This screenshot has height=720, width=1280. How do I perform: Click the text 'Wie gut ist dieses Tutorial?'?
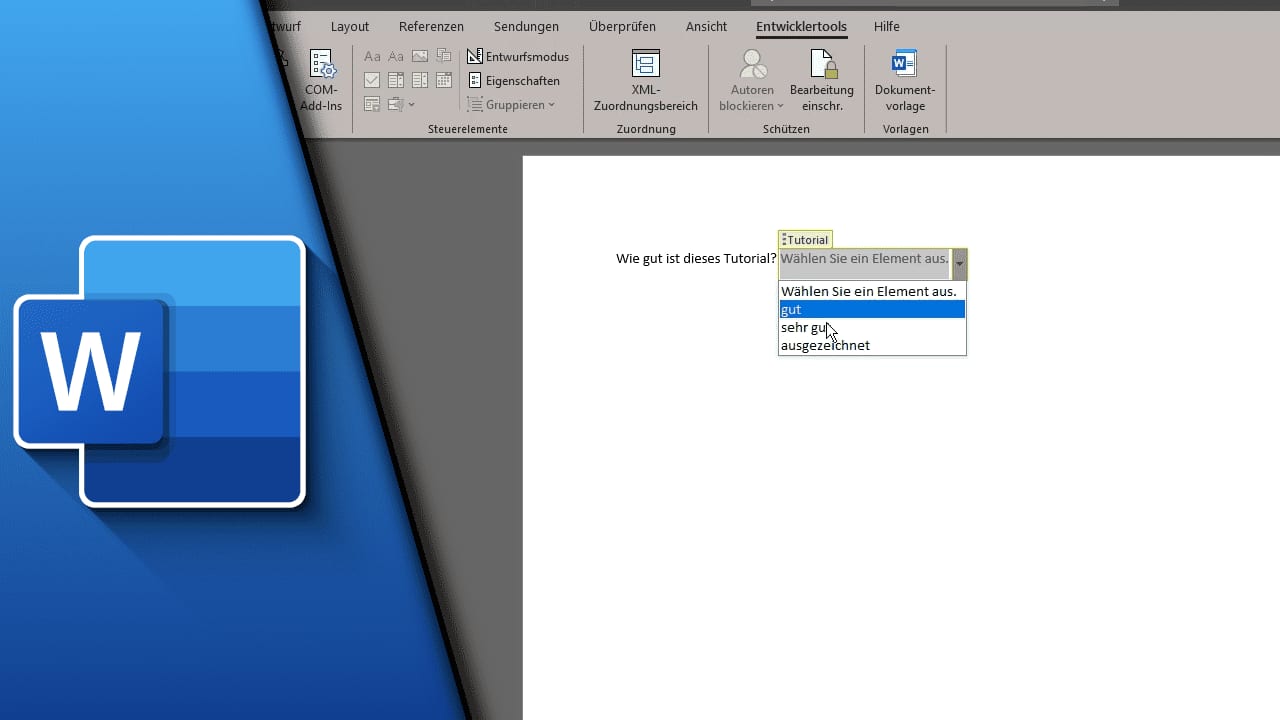pyautogui.click(x=696, y=259)
